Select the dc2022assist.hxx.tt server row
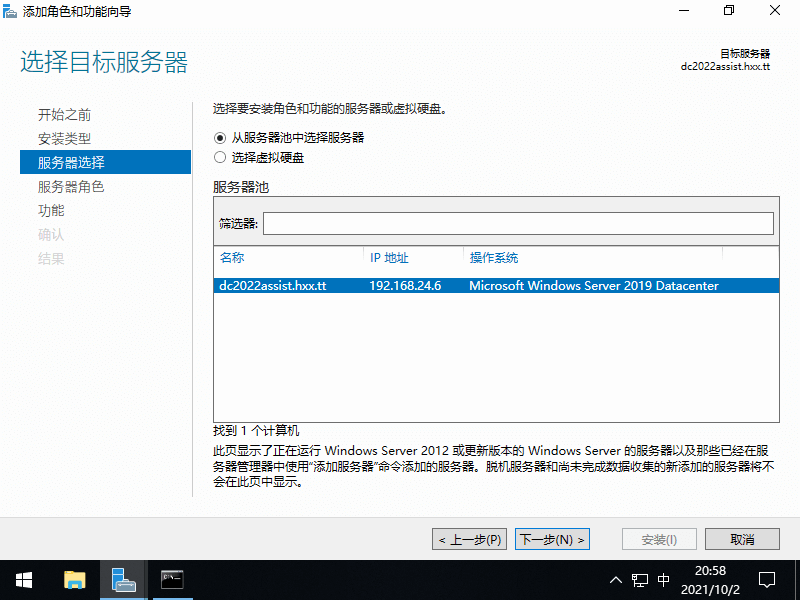800x600 pixels. click(496, 286)
